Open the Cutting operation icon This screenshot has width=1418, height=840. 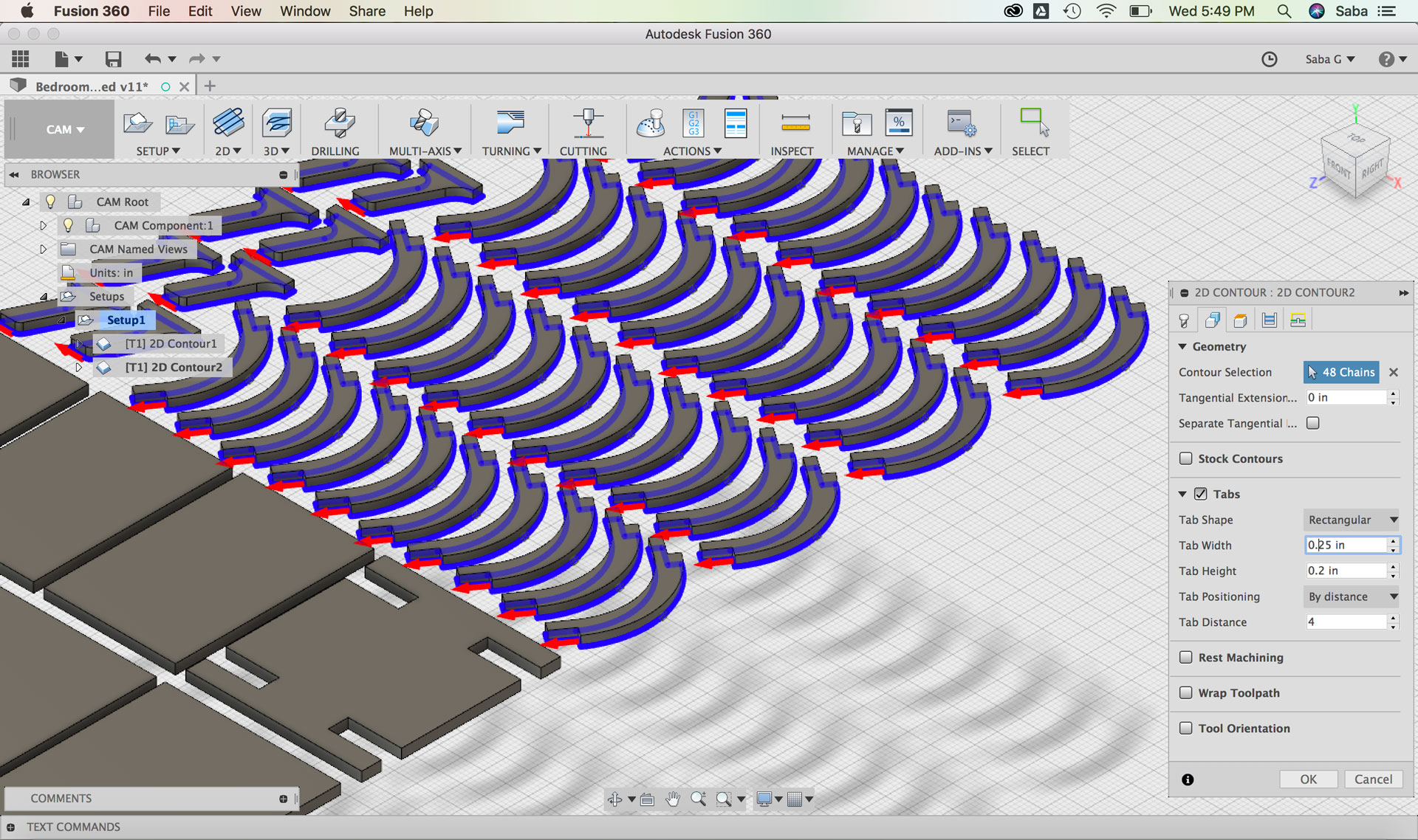[587, 124]
